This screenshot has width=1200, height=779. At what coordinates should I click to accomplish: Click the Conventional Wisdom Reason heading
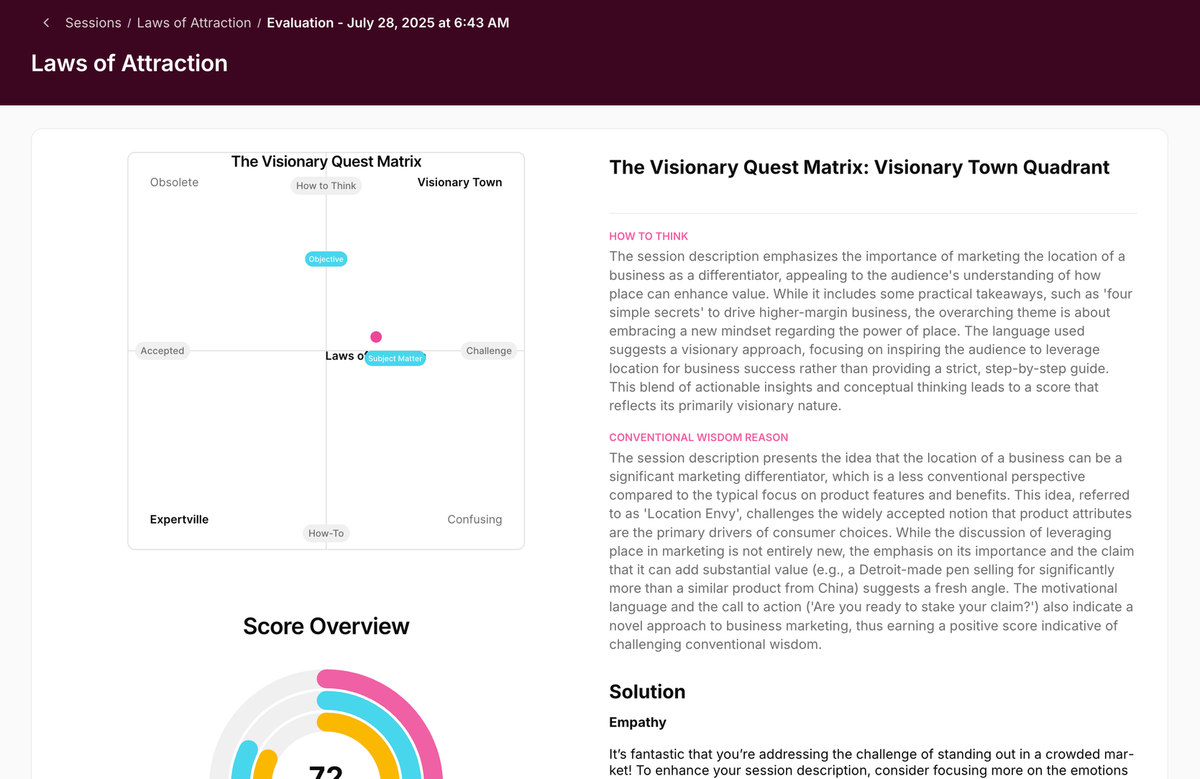(698, 437)
